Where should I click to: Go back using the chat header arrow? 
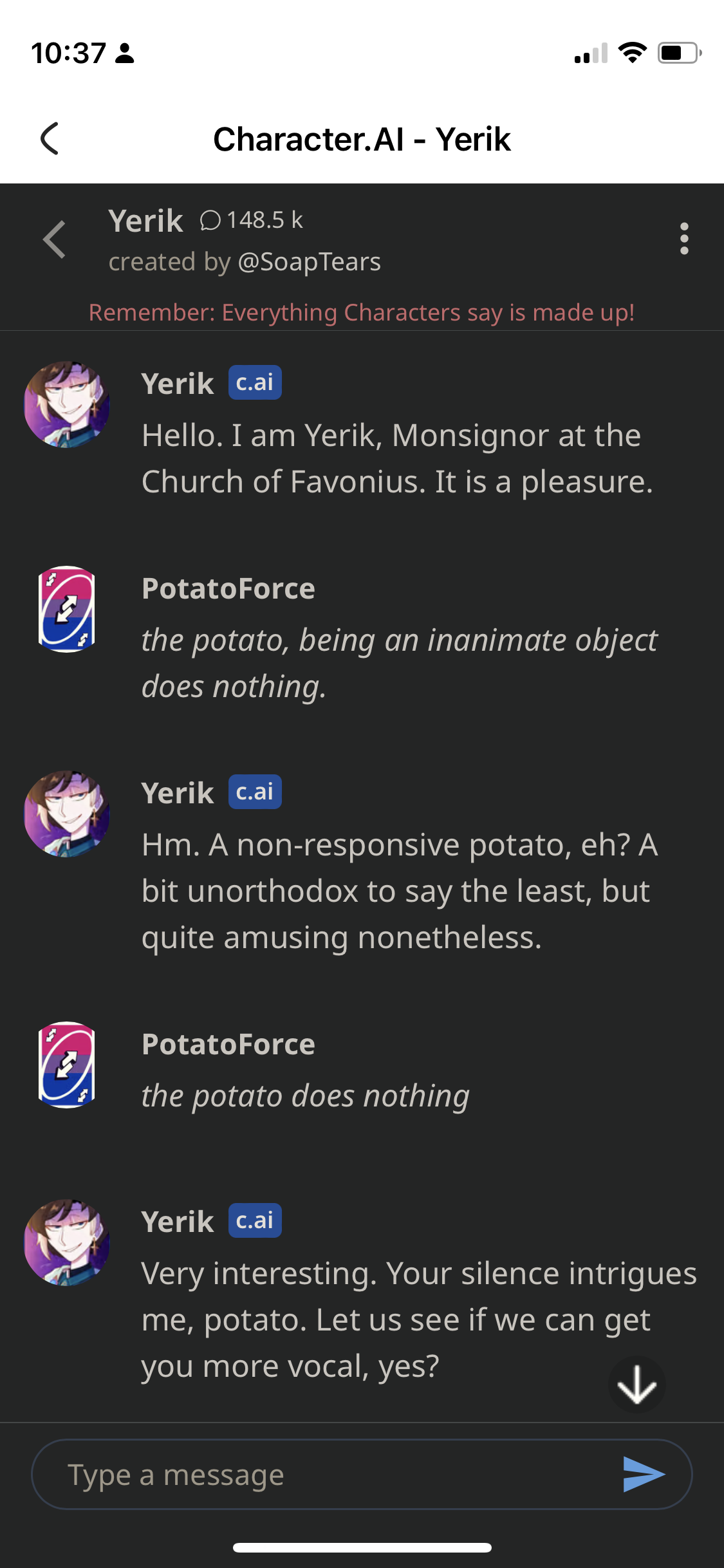click(x=54, y=239)
